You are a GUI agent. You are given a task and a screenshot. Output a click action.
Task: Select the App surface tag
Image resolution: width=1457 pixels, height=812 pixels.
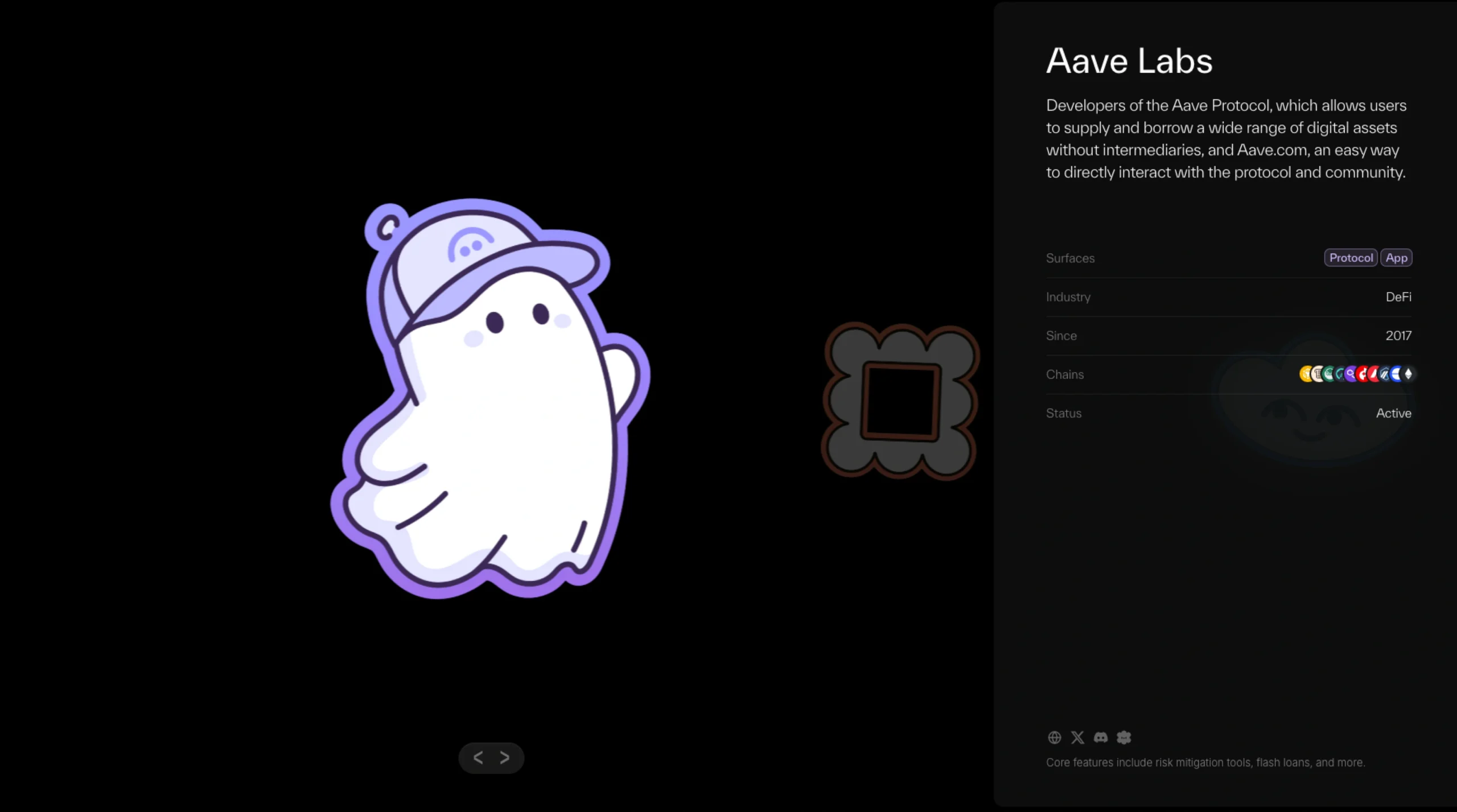(x=1396, y=258)
